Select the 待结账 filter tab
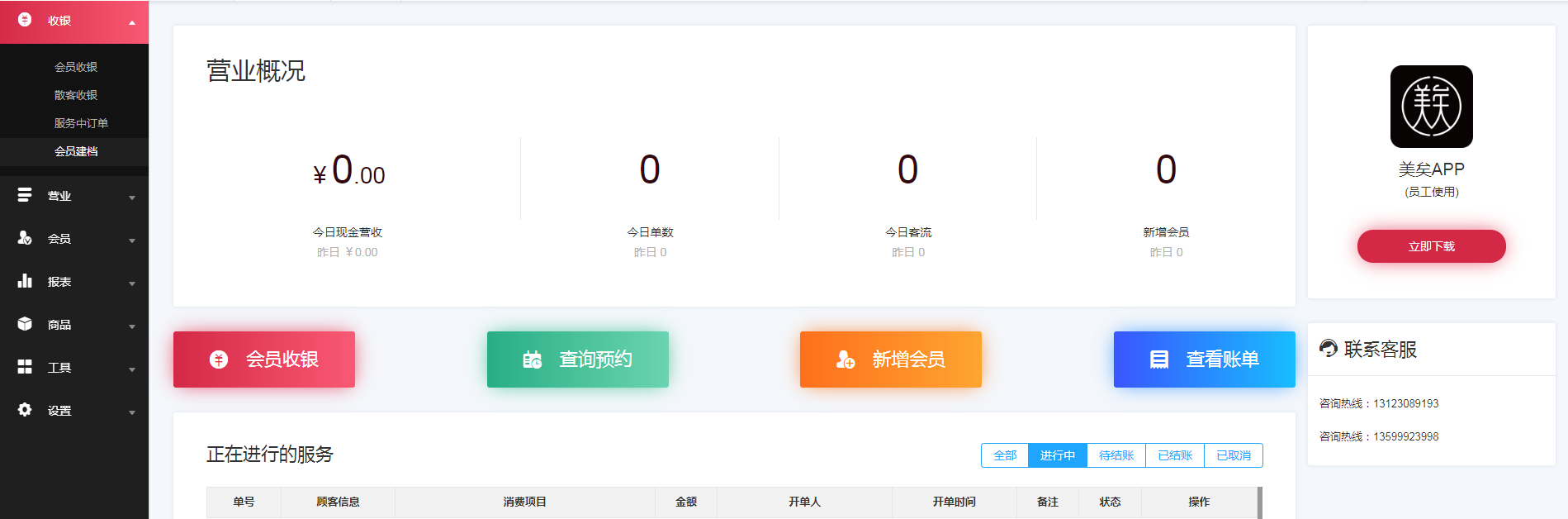Image resolution: width=1568 pixels, height=519 pixels. coord(1116,455)
